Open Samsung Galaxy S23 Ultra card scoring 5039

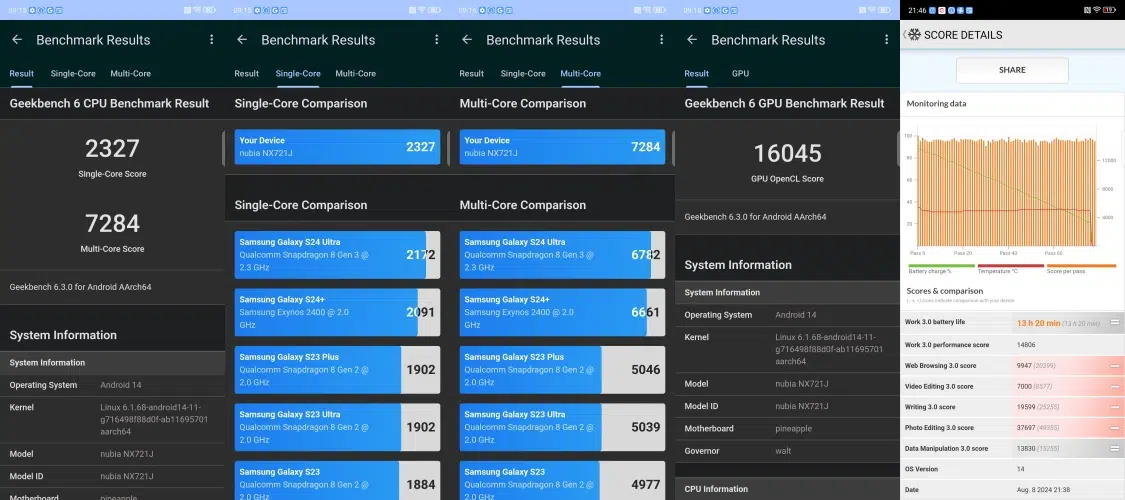pyautogui.click(x=562, y=427)
